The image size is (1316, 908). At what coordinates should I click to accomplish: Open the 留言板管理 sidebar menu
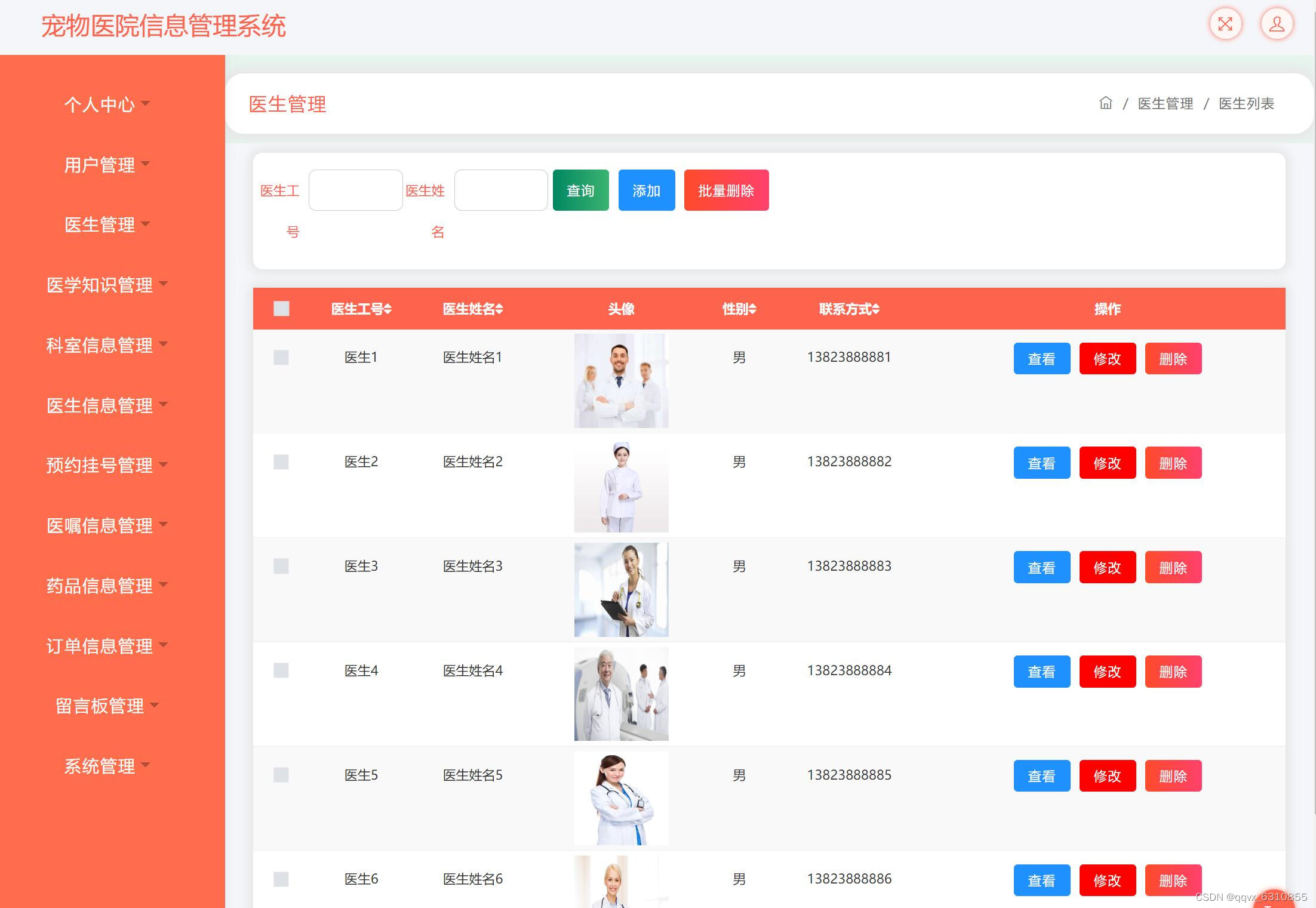pyautogui.click(x=107, y=706)
